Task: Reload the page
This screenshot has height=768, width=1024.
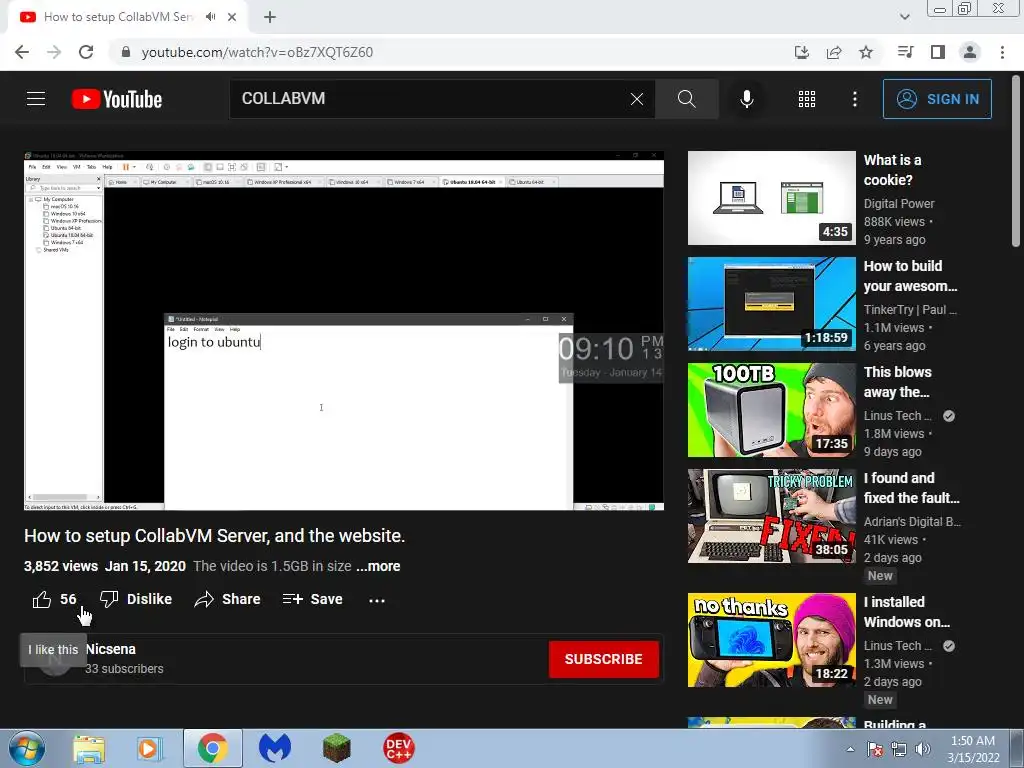Action: pyautogui.click(x=86, y=52)
